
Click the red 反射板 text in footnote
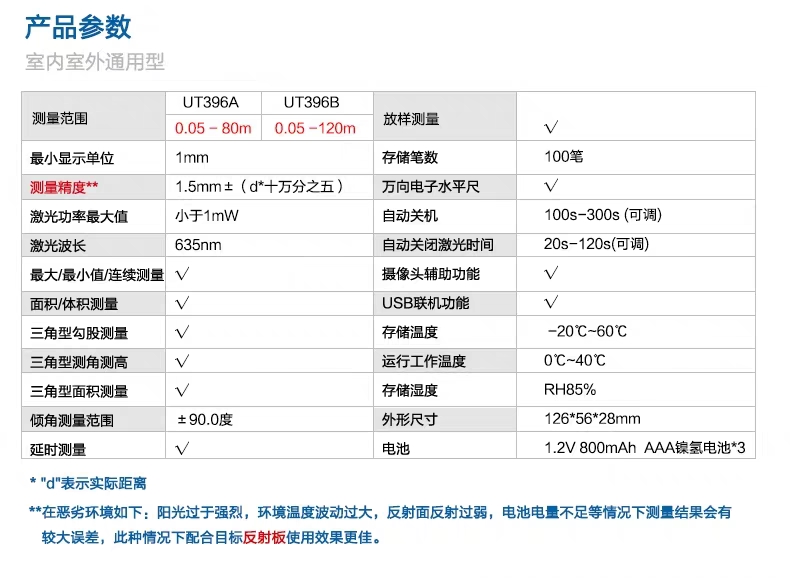(265, 538)
